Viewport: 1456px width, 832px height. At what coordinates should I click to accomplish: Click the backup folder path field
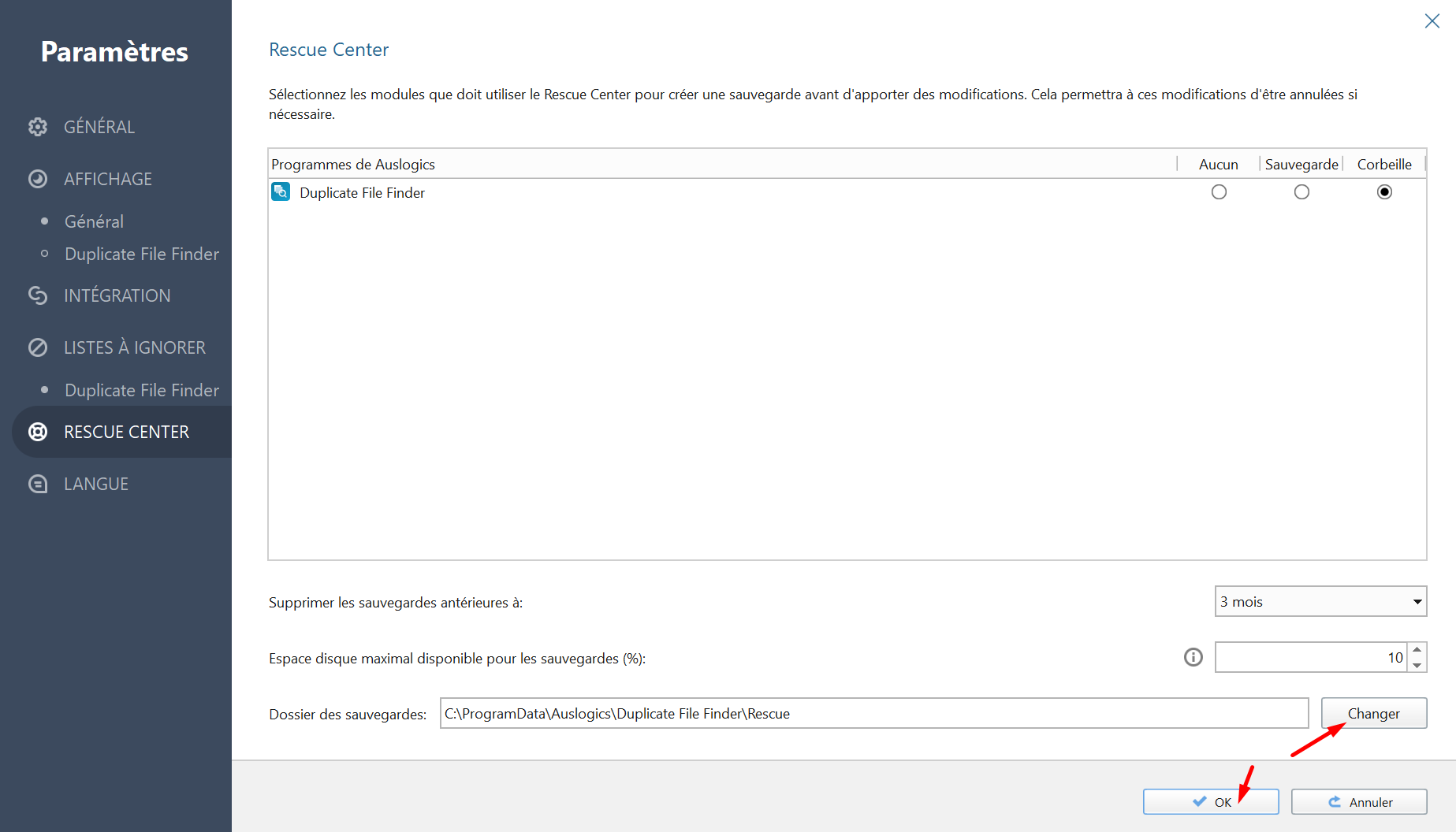[x=874, y=713]
